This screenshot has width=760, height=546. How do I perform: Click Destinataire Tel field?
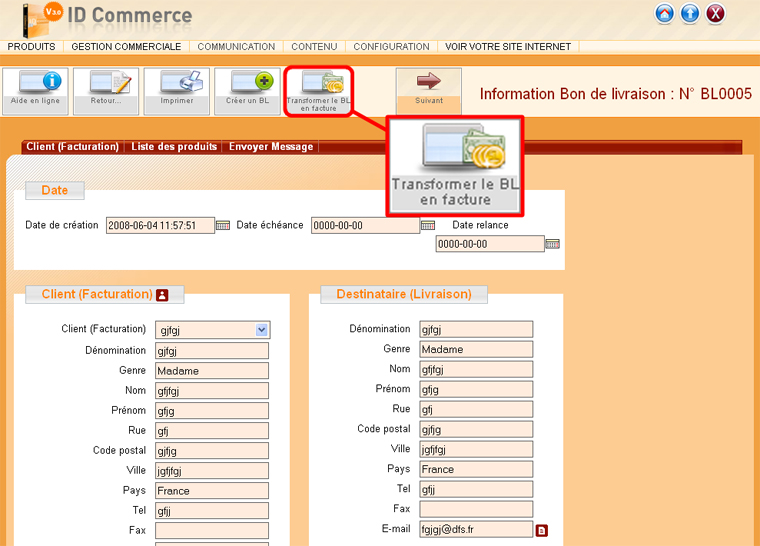(x=476, y=489)
